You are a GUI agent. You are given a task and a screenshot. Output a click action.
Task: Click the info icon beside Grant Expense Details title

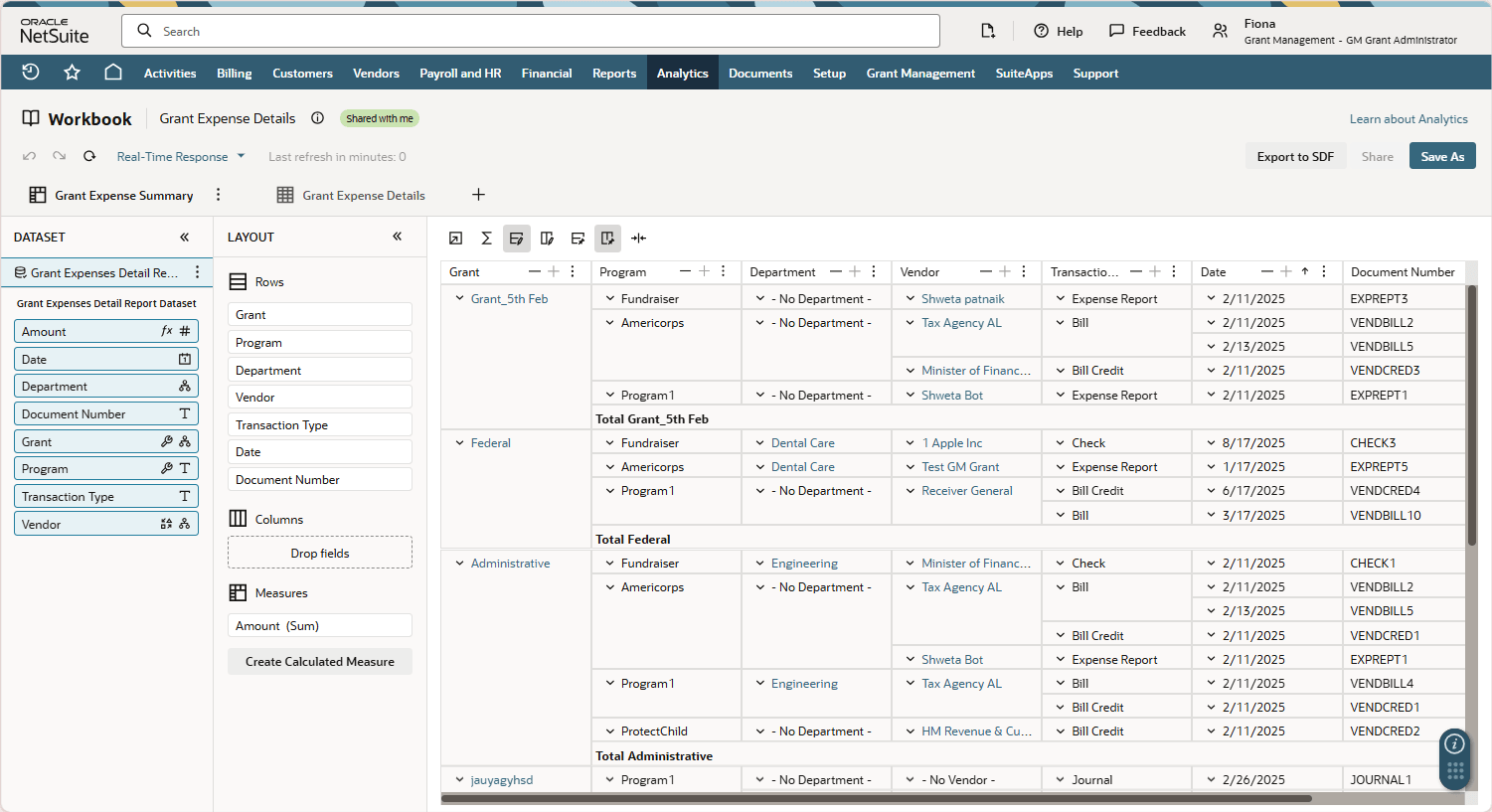(x=317, y=118)
